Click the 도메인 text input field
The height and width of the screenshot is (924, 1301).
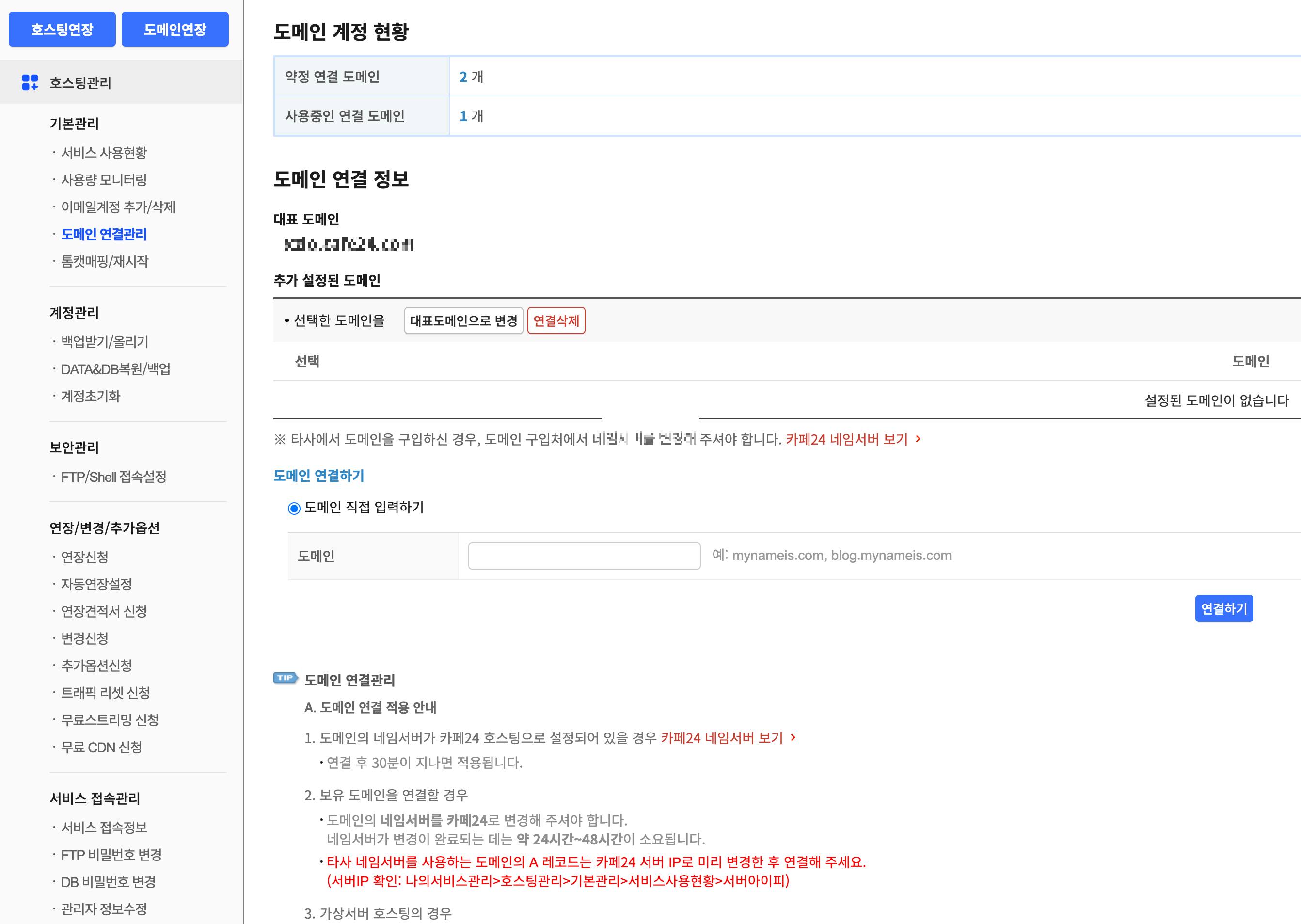(x=584, y=556)
